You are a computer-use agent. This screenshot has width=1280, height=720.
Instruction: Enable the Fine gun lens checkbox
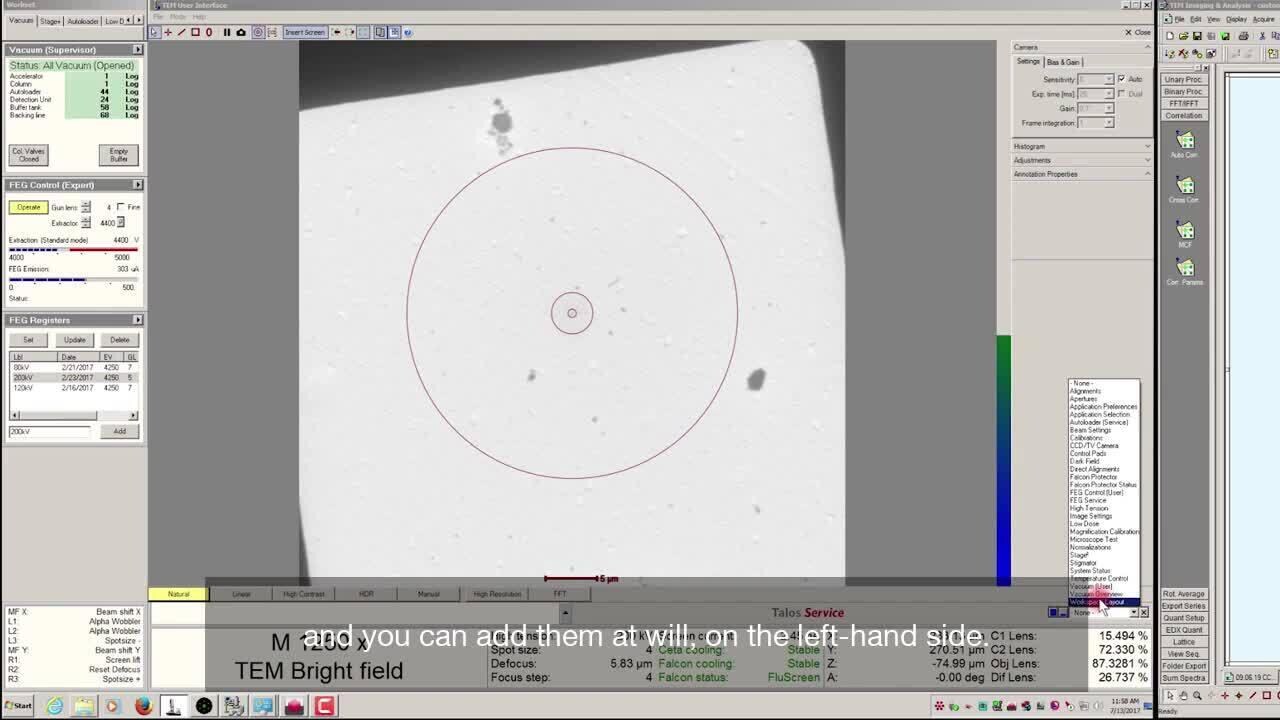121,207
